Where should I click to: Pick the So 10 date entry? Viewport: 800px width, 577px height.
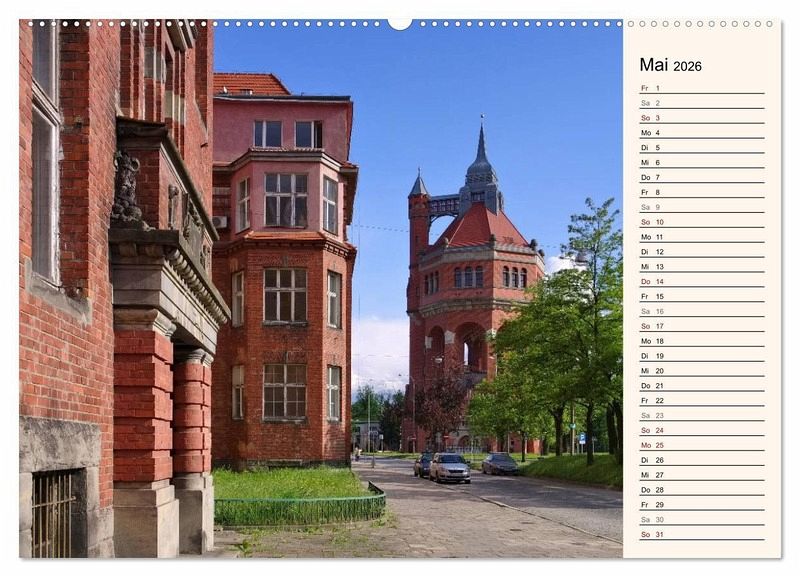701,222
